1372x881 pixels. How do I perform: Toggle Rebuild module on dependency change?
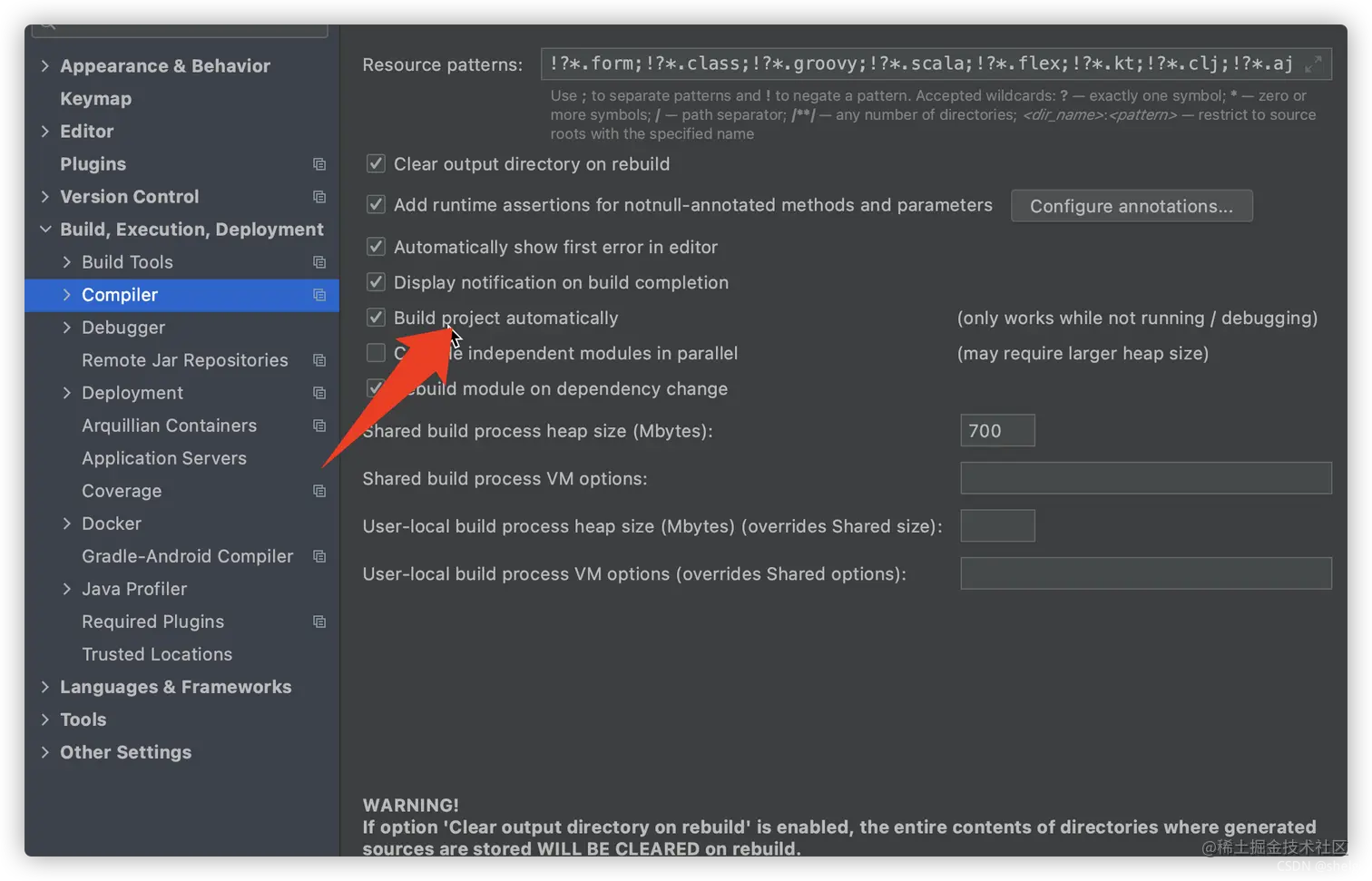tap(374, 388)
